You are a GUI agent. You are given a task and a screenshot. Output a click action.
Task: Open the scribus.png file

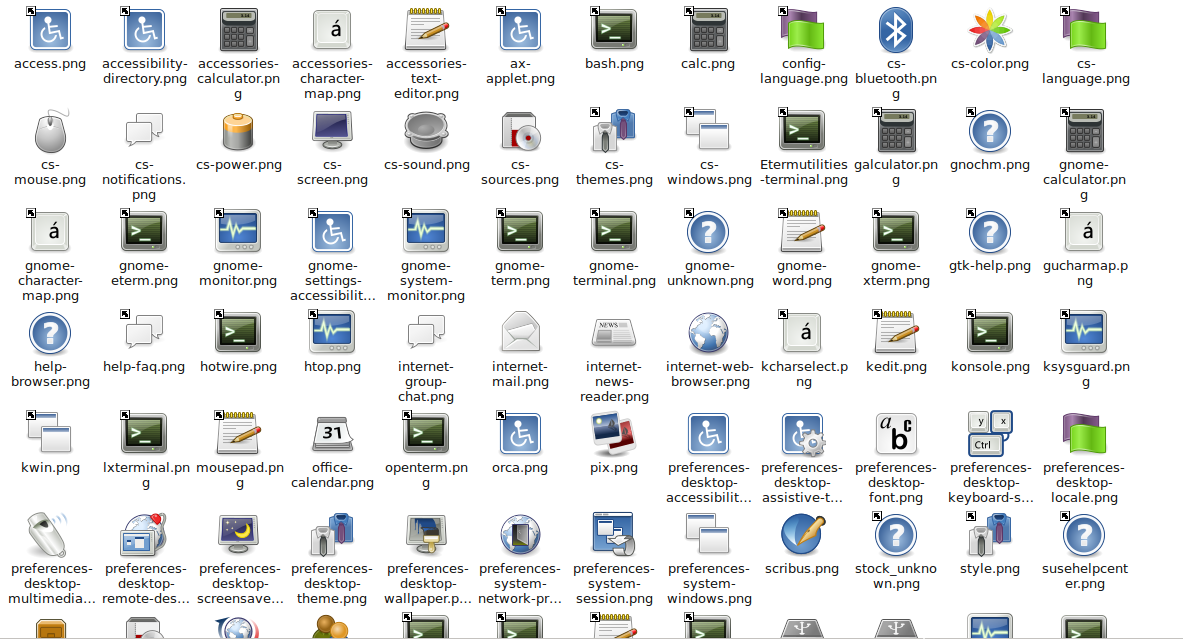802,536
